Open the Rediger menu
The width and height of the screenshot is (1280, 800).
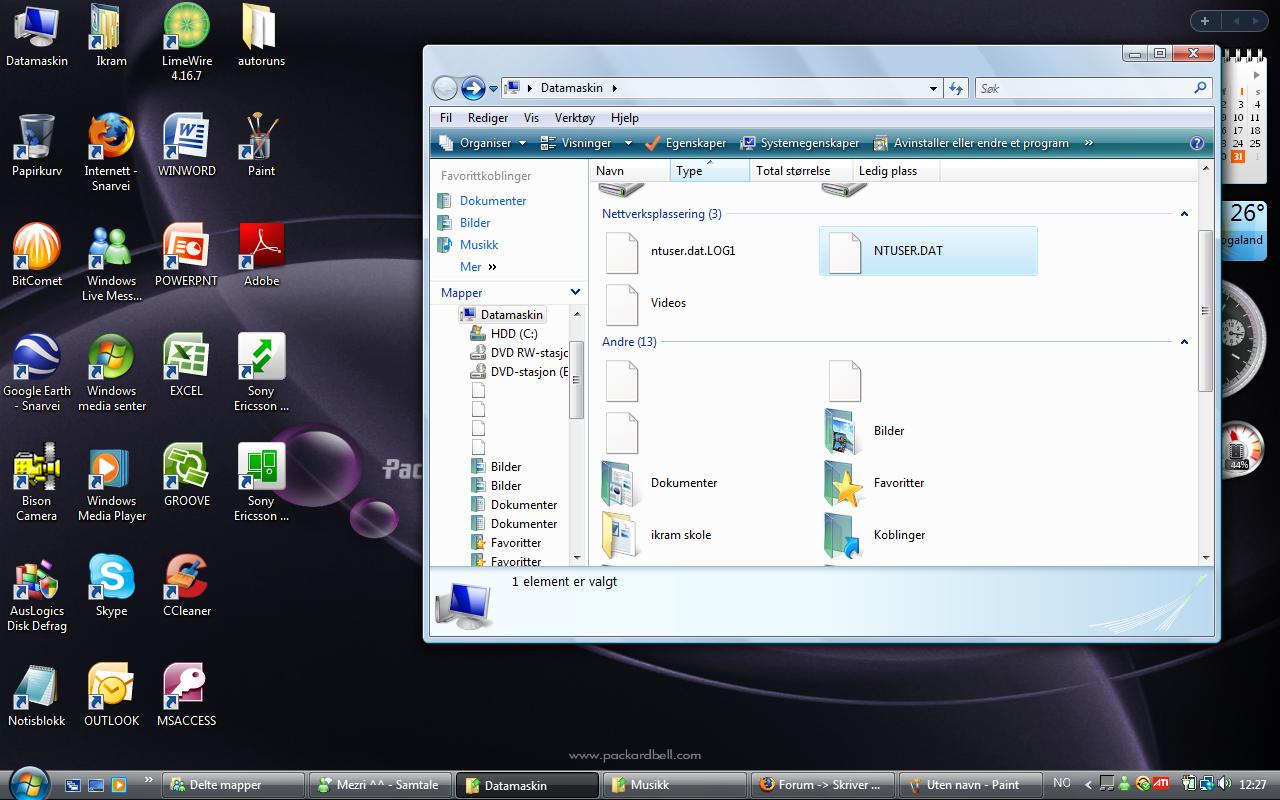[x=488, y=117]
